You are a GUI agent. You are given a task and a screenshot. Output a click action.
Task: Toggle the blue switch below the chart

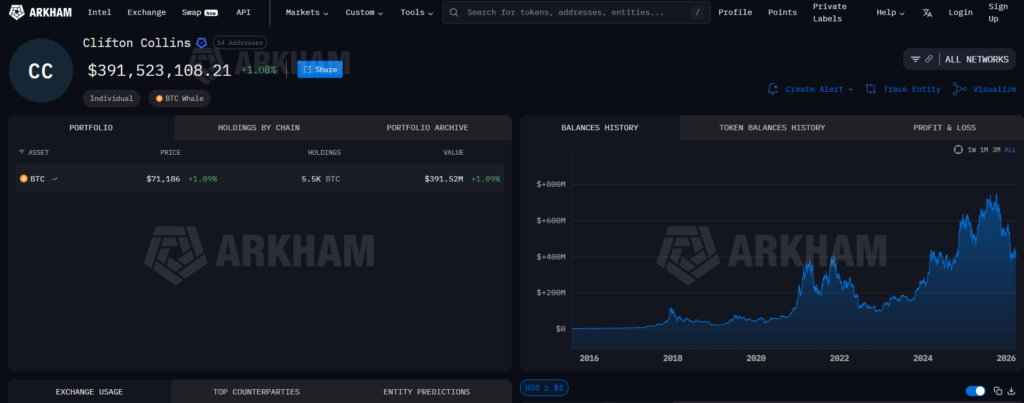point(975,390)
